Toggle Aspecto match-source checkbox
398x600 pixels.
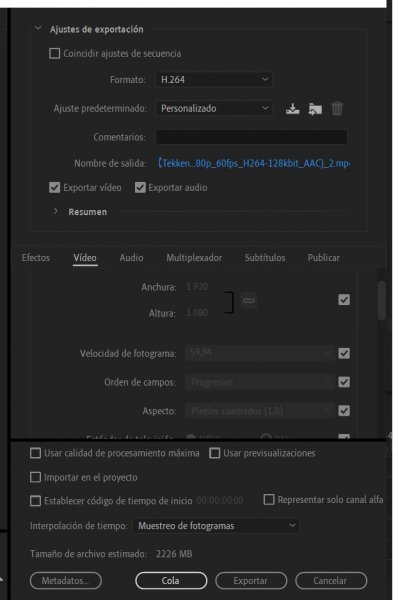344,411
